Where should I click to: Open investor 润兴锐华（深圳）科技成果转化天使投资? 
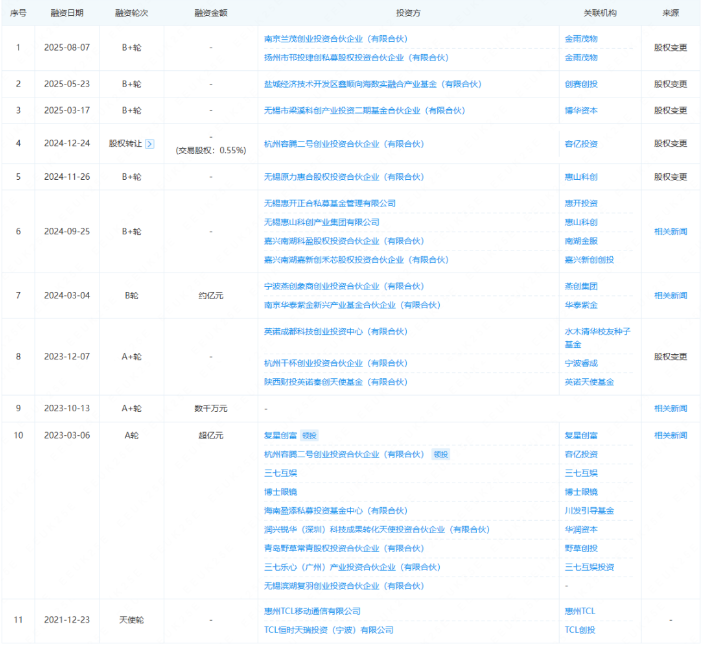377,530
